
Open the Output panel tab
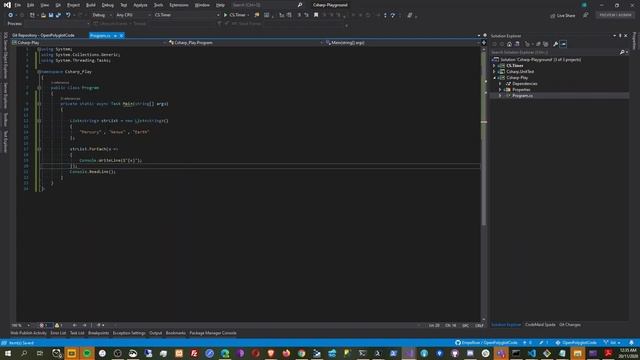pyautogui.click(x=156, y=333)
